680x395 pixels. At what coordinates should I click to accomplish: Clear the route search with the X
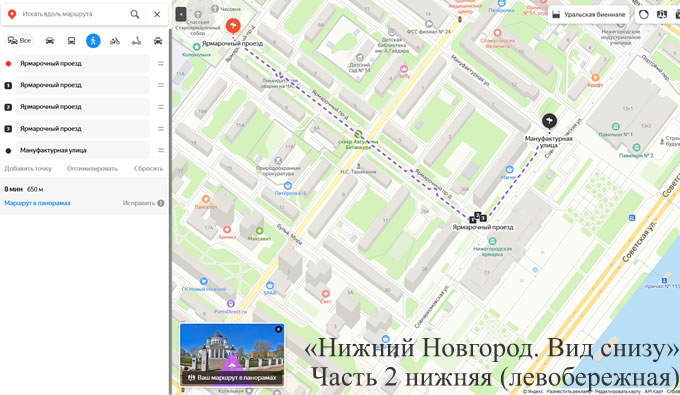click(157, 14)
